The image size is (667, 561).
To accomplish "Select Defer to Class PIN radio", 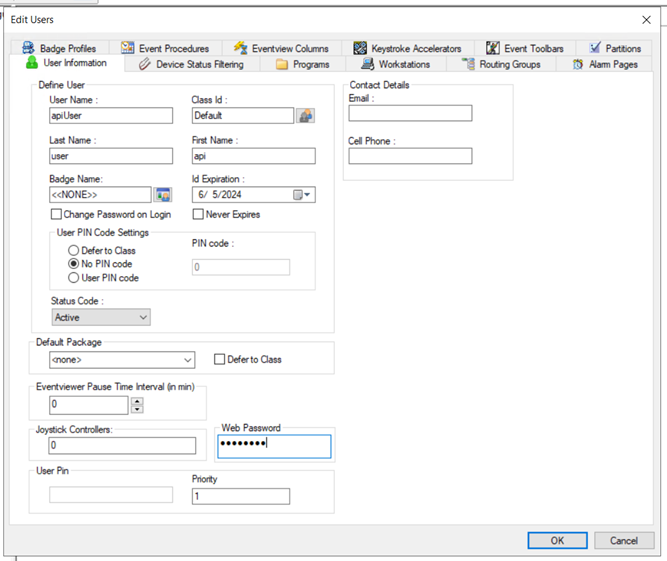I will [74, 250].
